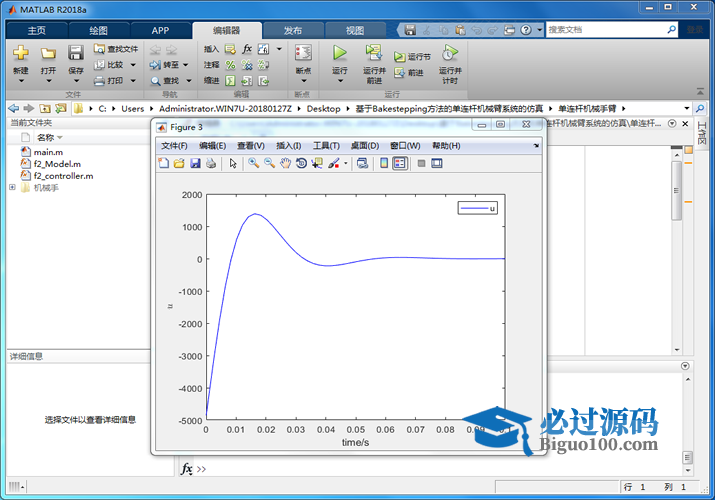The width and height of the screenshot is (715, 500).
Task: Click the Print Figure icon in figure toolbar
Action: tap(211, 163)
